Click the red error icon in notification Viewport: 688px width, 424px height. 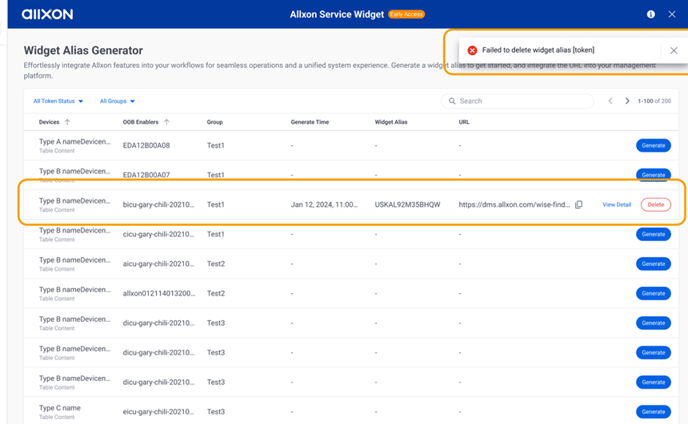click(x=472, y=50)
